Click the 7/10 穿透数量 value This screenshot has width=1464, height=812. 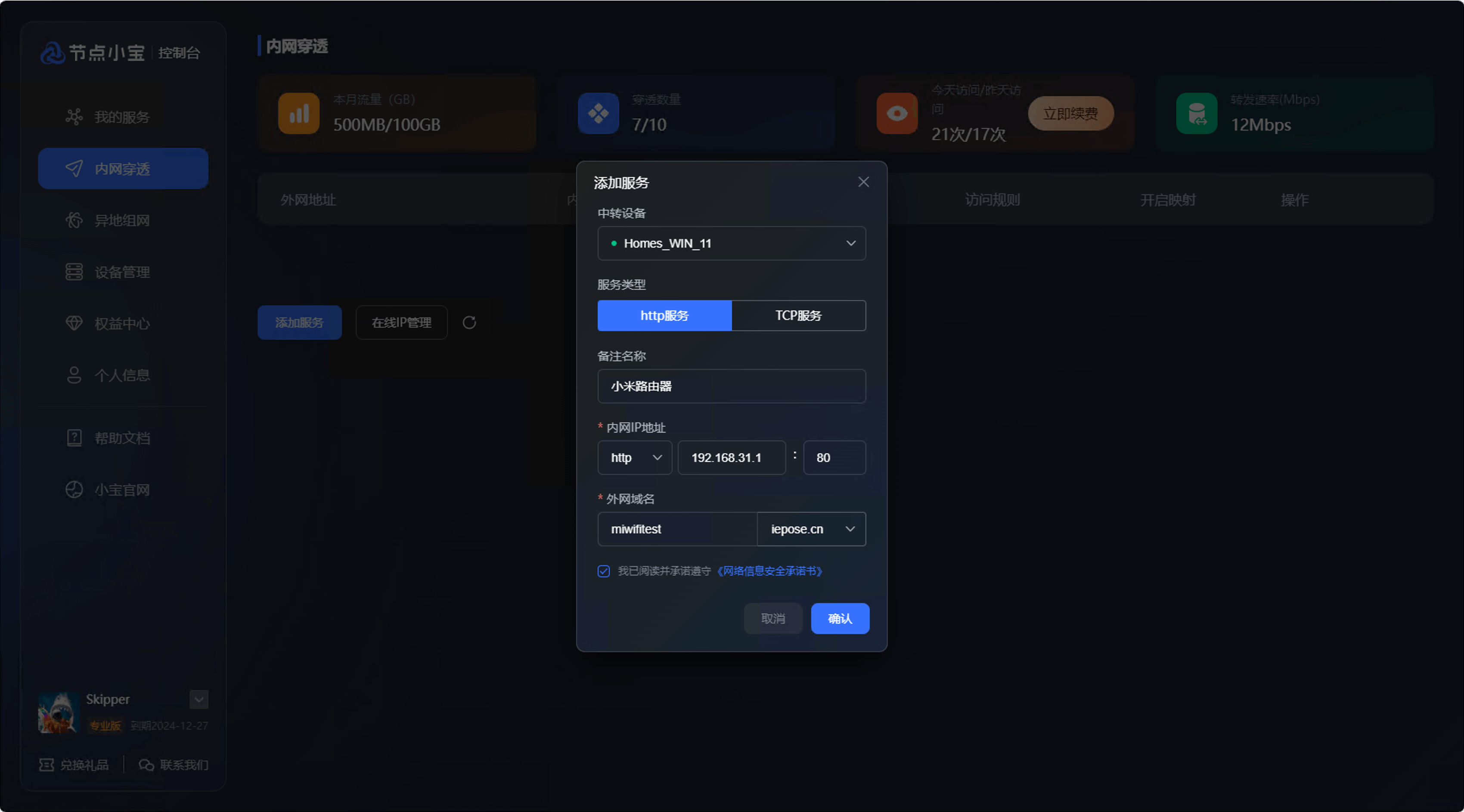[x=650, y=125]
